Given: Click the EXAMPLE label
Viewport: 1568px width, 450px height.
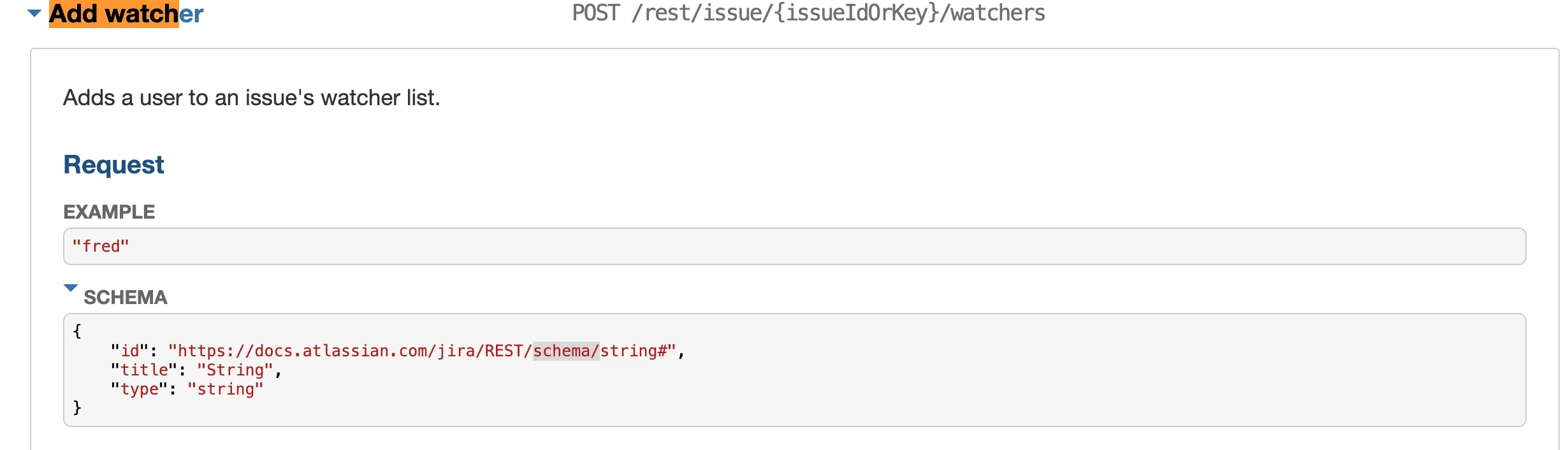Looking at the screenshot, I should (x=109, y=212).
